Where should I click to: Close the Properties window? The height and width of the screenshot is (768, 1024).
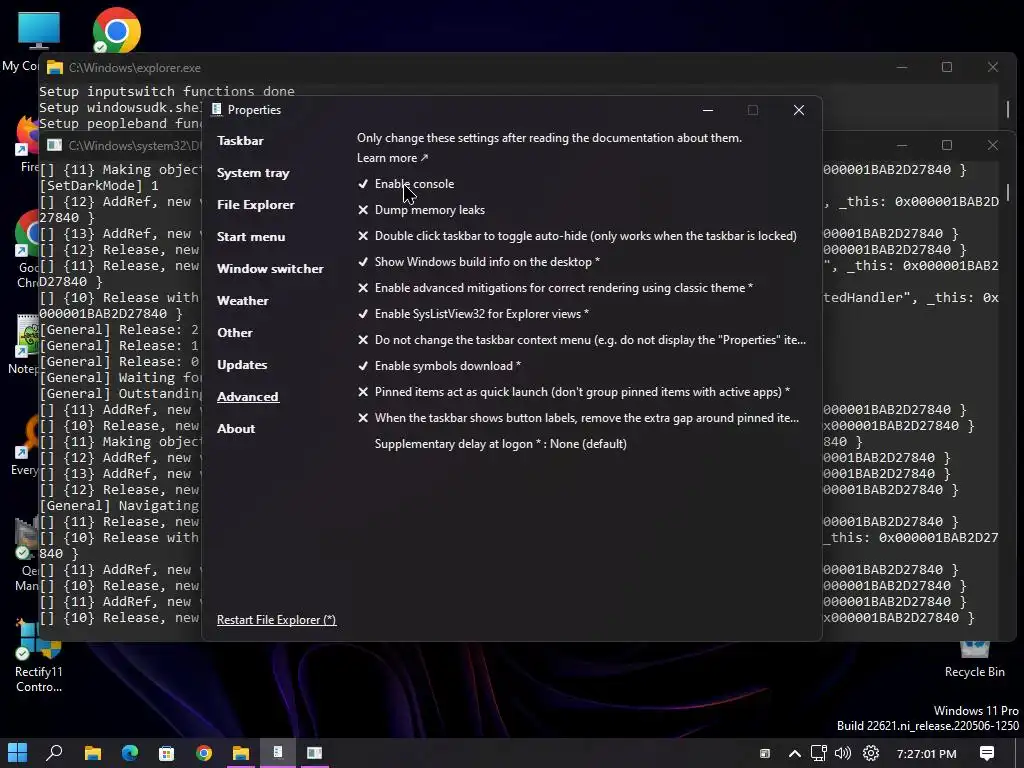pyautogui.click(x=799, y=110)
